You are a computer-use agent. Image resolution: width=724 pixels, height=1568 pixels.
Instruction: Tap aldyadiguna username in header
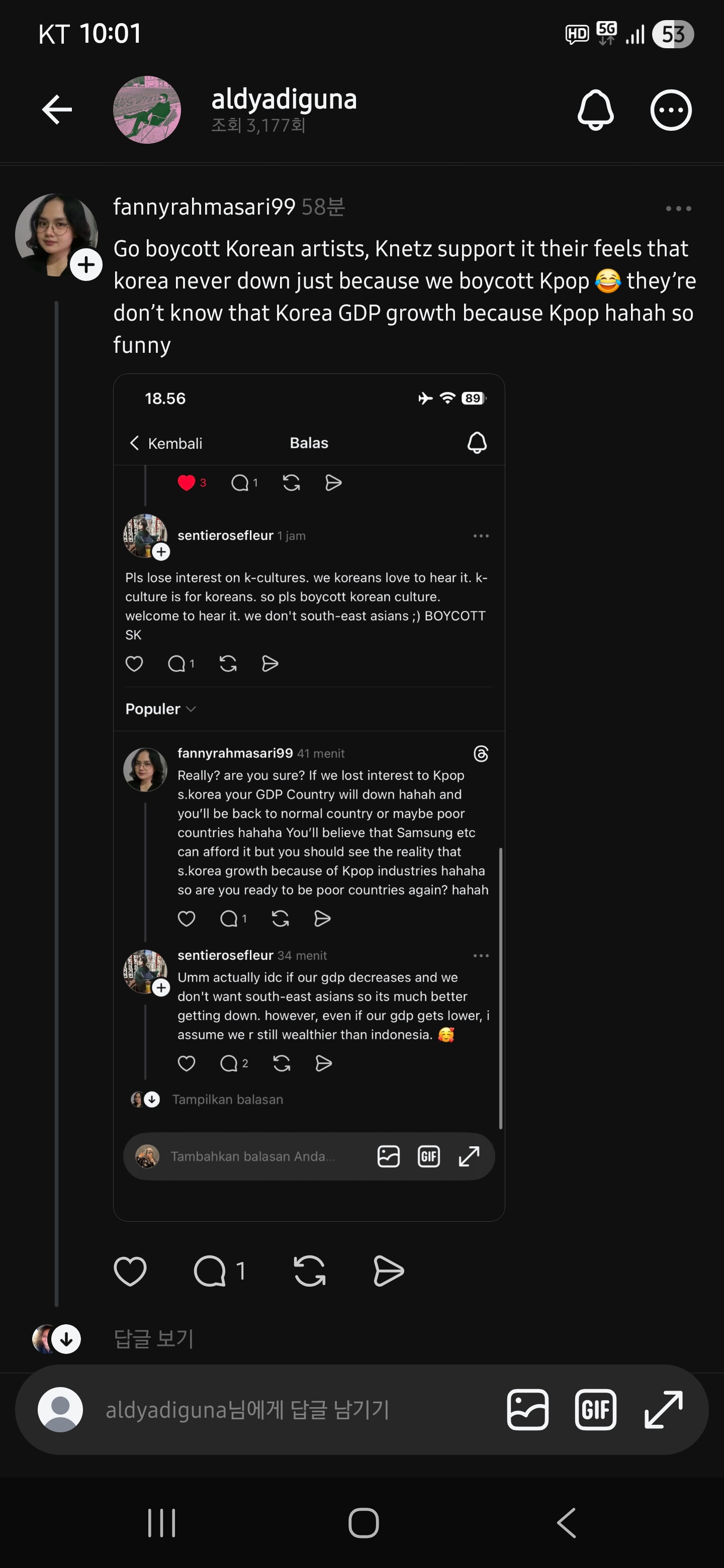[x=284, y=99]
